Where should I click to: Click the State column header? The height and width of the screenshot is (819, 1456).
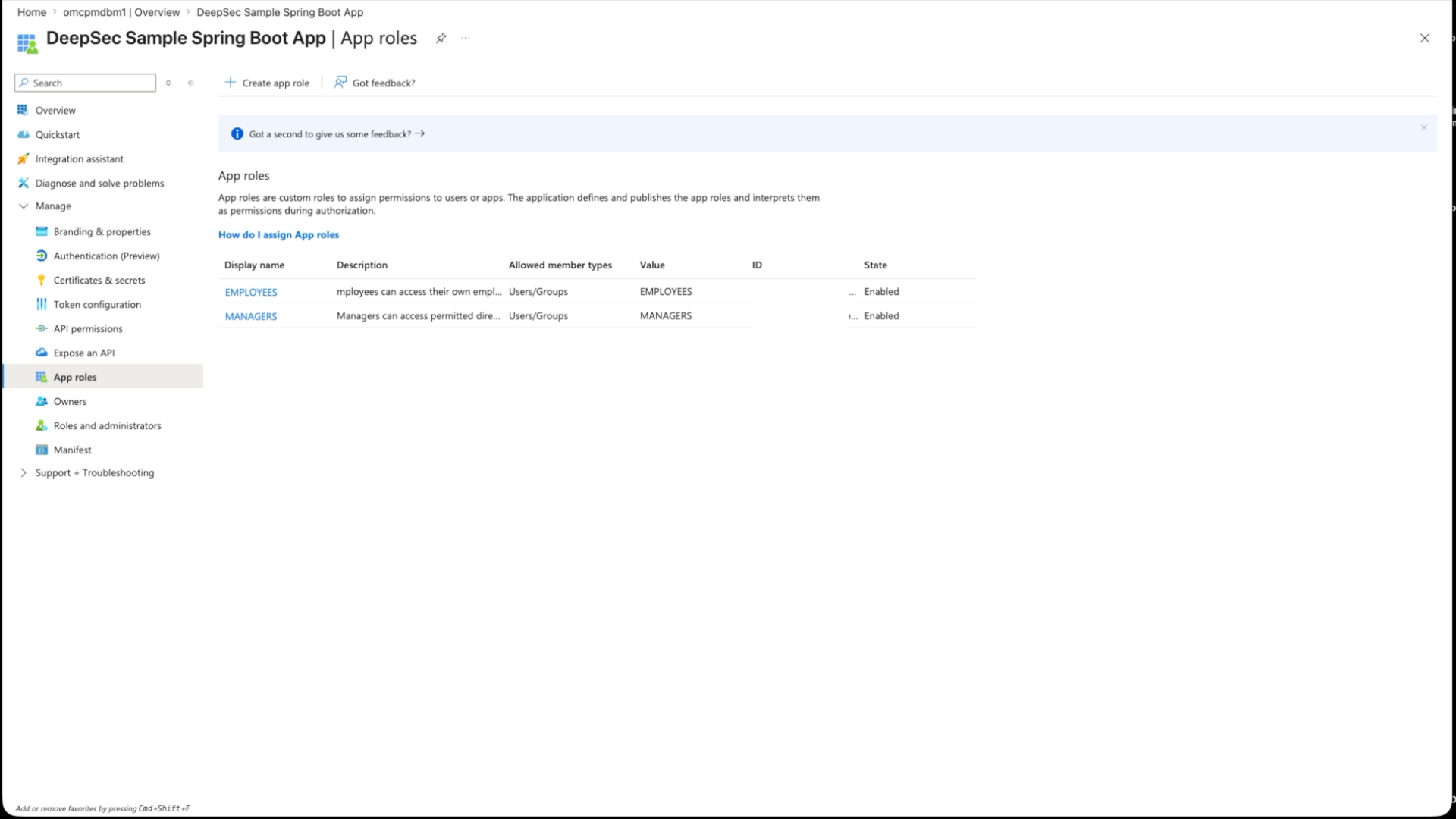pyautogui.click(x=875, y=265)
